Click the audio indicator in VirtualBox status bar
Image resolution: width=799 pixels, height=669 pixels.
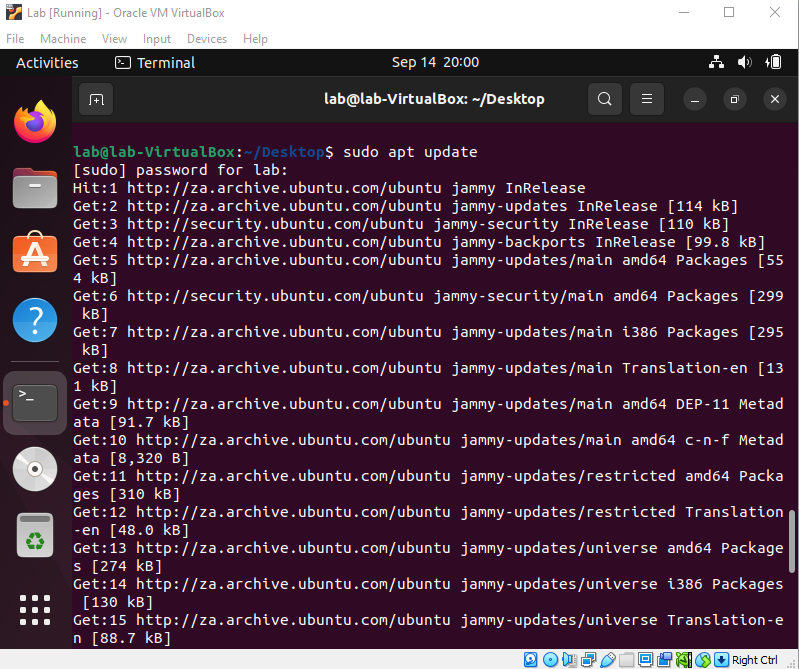point(569,660)
